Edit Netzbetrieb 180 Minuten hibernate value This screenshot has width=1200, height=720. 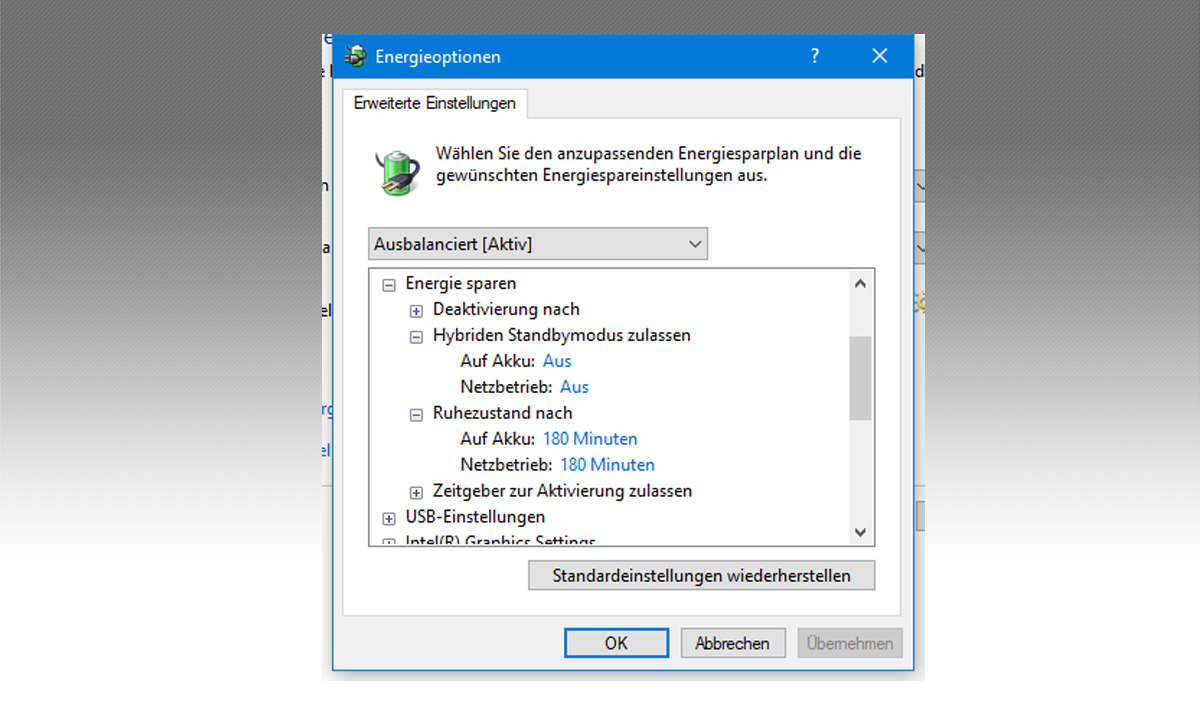(607, 465)
